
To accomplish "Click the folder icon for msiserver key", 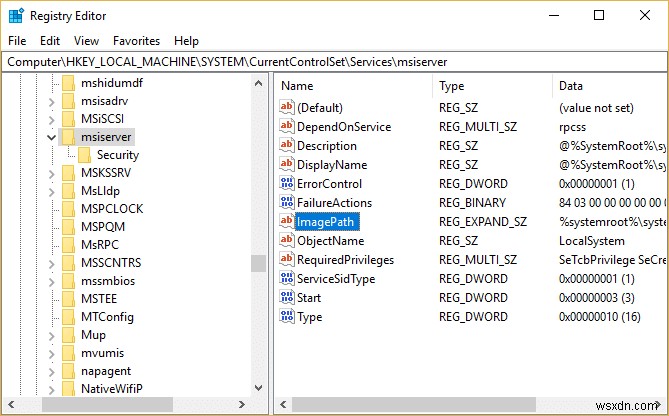I will click(x=68, y=136).
